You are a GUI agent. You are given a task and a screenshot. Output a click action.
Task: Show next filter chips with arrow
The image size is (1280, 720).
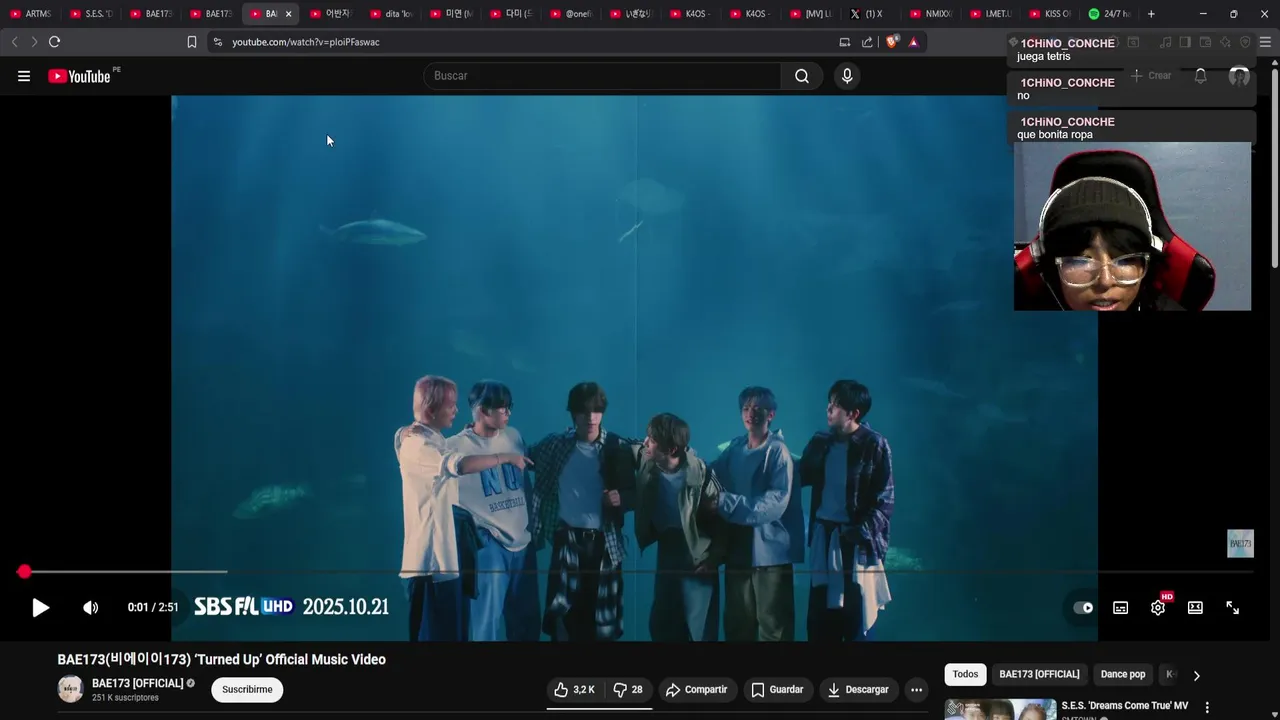(1196, 675)
